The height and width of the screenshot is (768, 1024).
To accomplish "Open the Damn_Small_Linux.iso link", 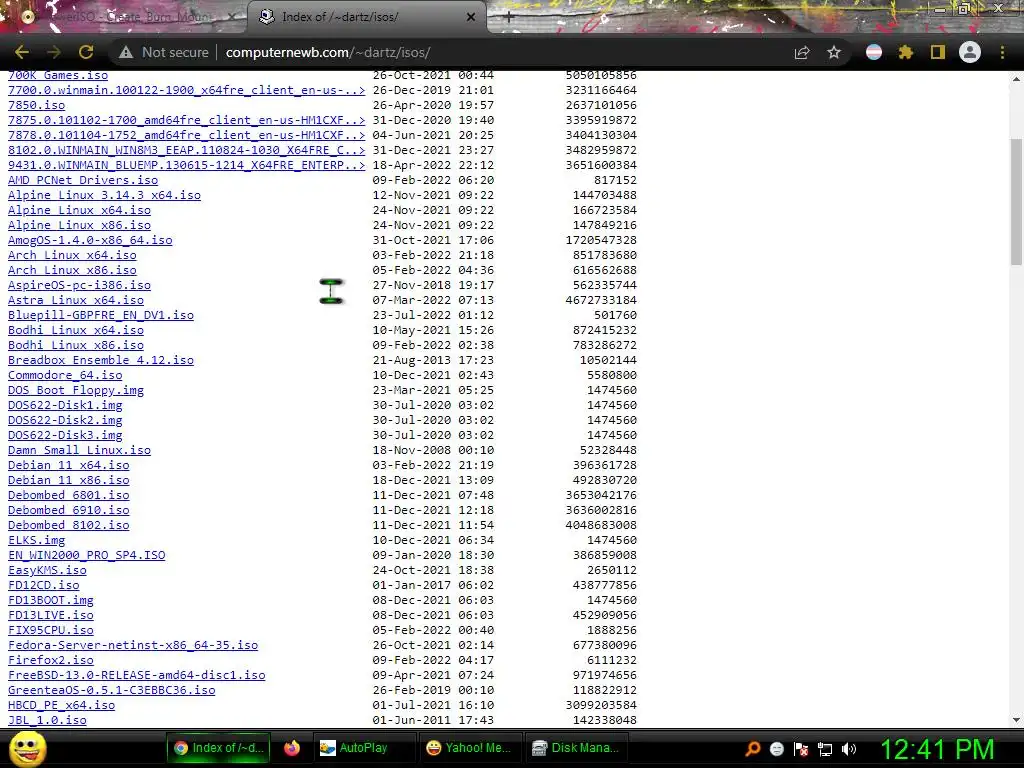I will [x=79, y=451].
